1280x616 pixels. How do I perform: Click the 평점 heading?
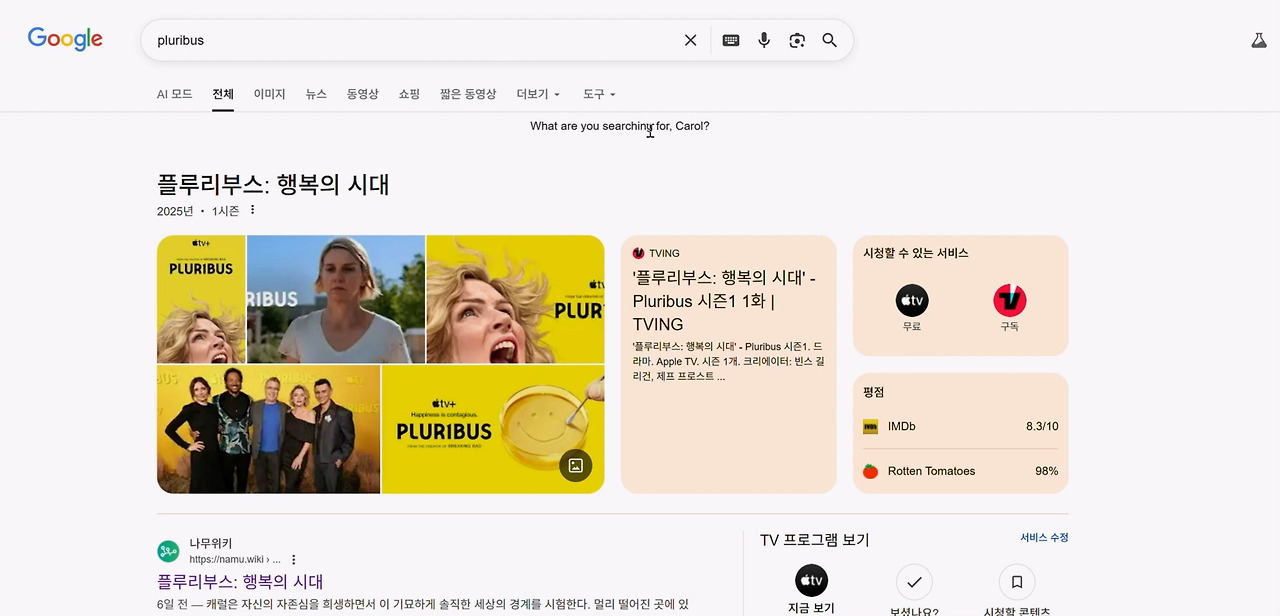pyautogui.click(x=874, y=392)
